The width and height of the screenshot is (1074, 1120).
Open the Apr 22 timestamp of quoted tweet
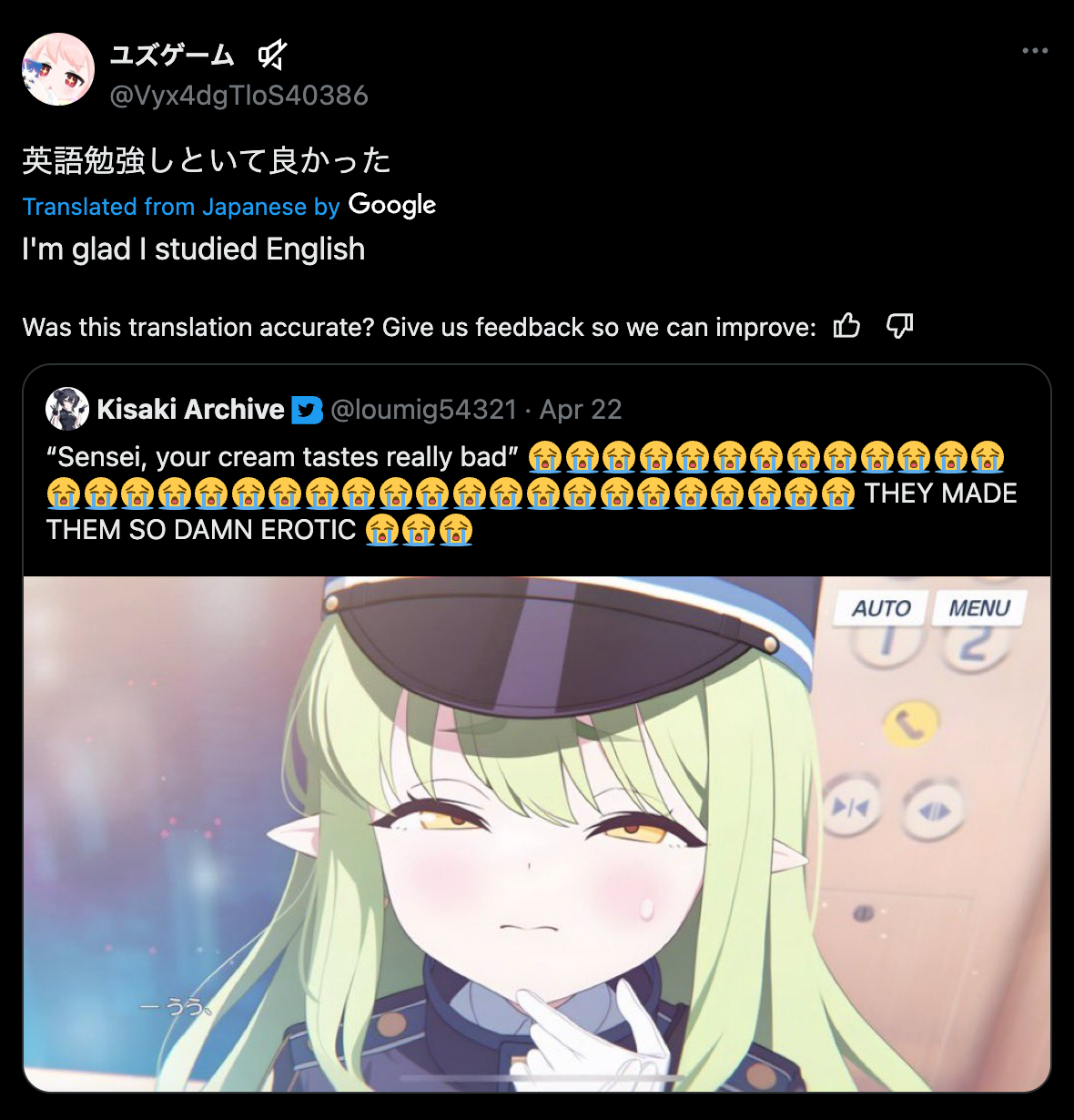click(581, 410)
